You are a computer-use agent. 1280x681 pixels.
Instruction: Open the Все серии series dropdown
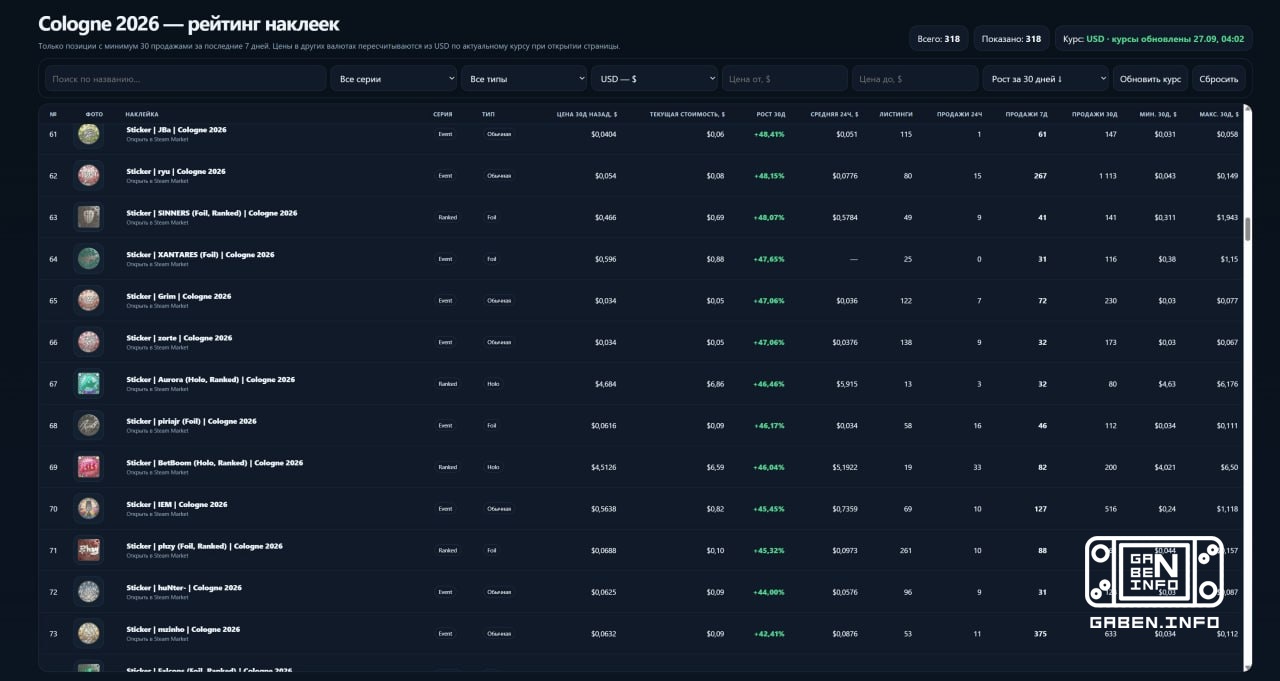point(394,79)
